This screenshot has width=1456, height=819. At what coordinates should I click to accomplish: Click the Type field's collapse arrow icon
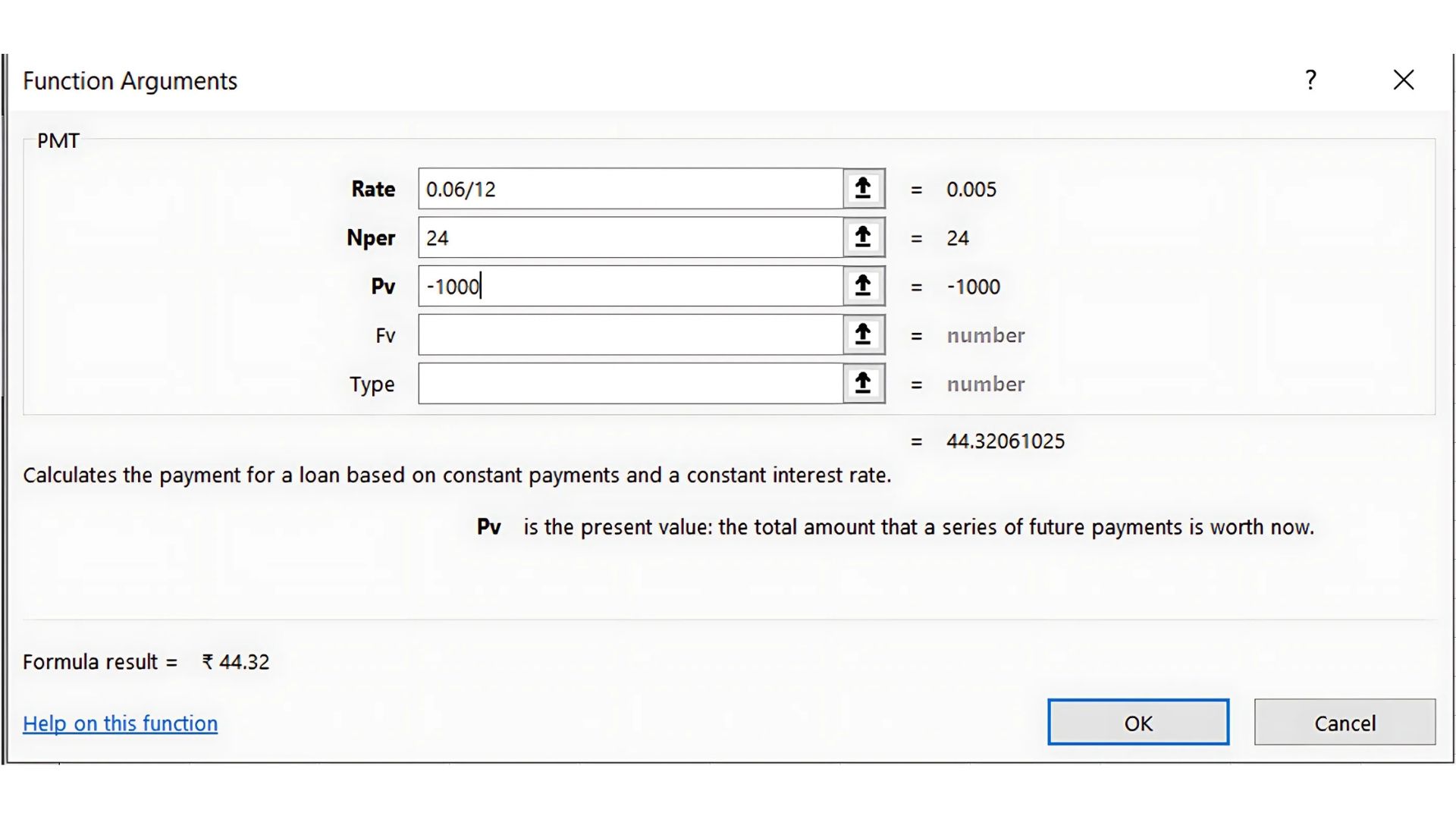tap(863, 383)
